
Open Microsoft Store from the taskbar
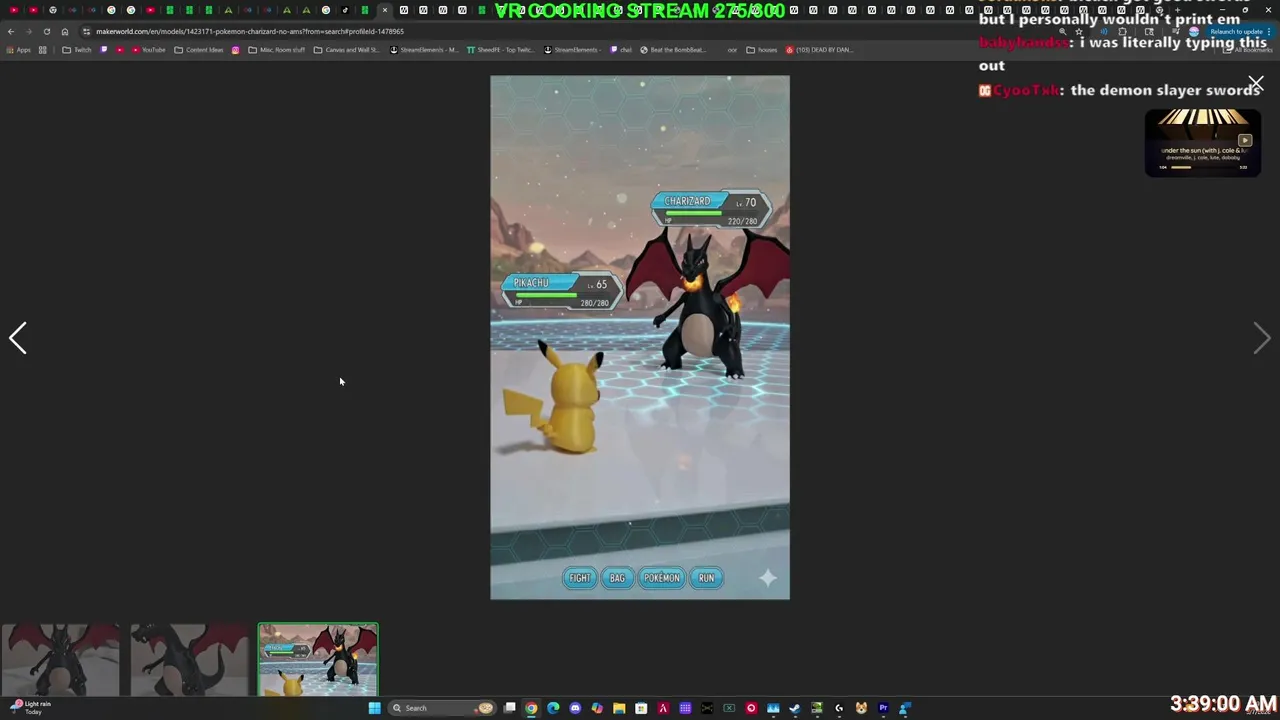pos(641,708)
